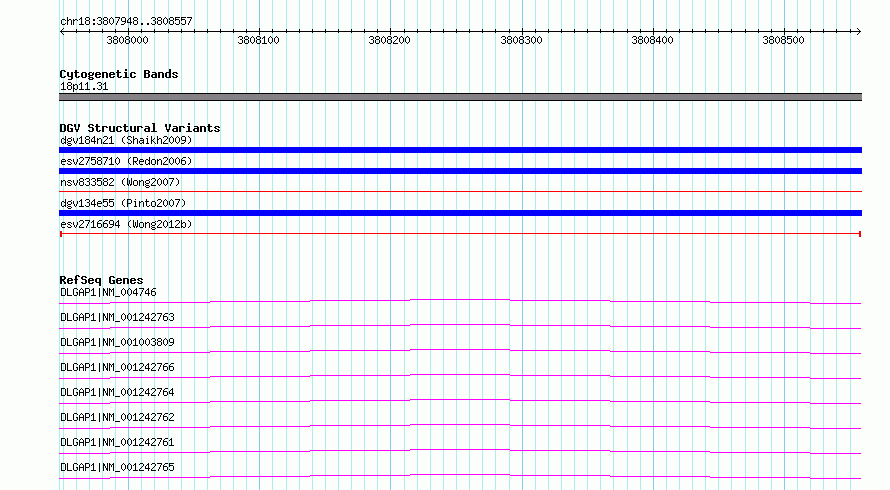Open transcript DLGAP1|NM_001242763

[117, 317]
